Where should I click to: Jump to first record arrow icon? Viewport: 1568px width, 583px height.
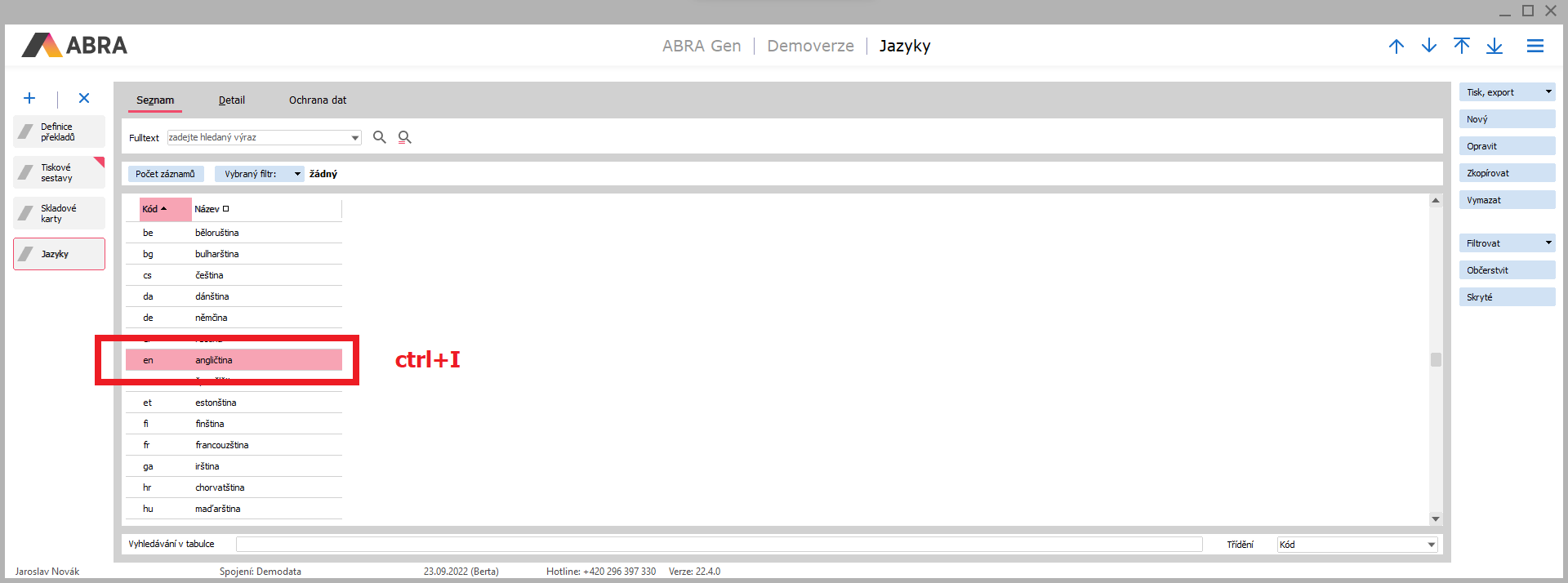click(x=1462, y=46)
